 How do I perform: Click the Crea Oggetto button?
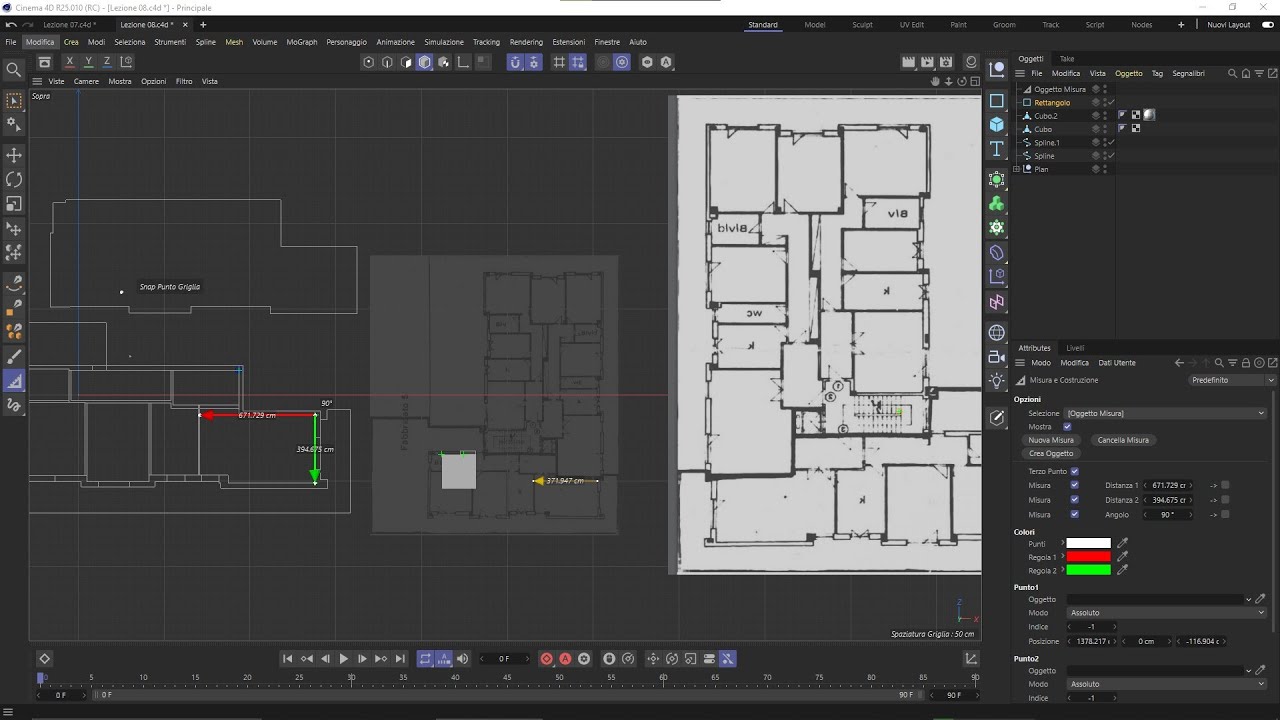coord(1051,454)
